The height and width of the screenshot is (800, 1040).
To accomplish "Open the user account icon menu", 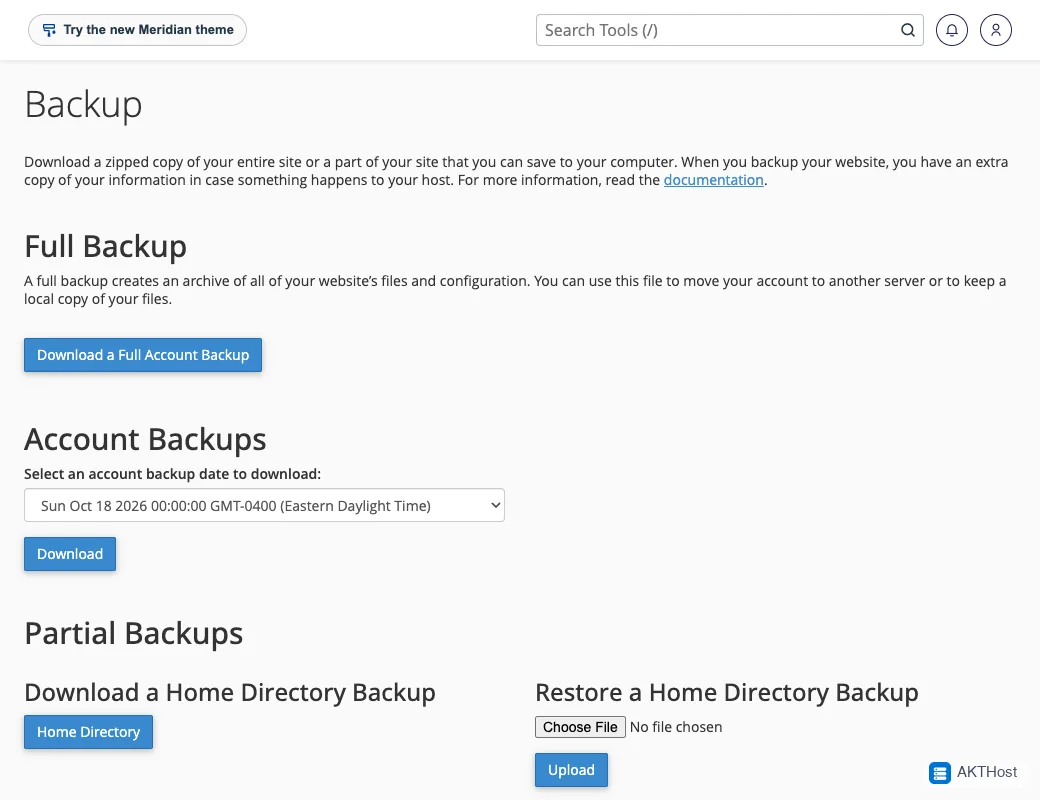I will tap(996, 30).
